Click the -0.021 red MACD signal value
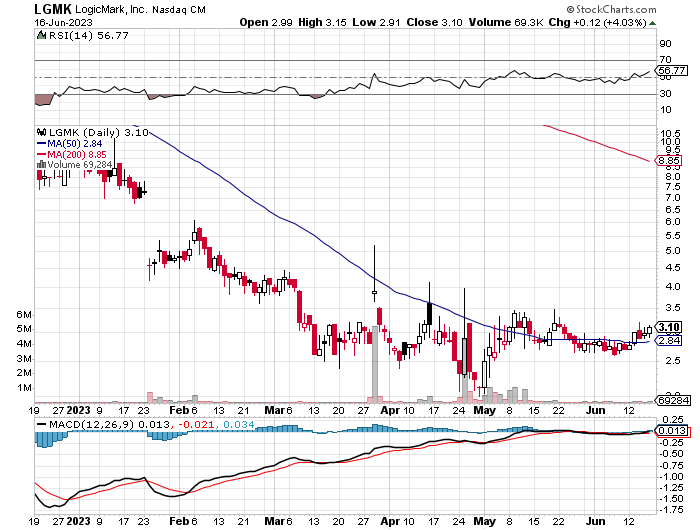Image resolution: width=700 pixels, height=530 pixels. (x=196, y=424)
